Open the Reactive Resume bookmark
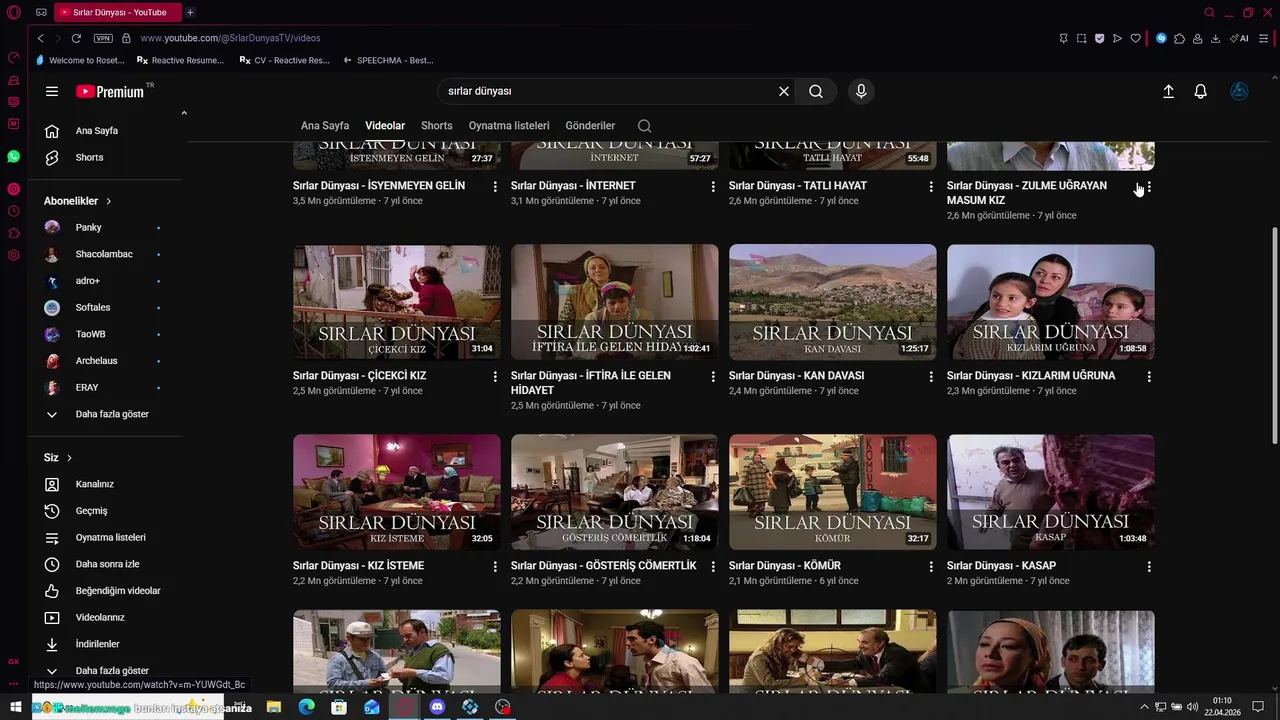 (181, 60)
